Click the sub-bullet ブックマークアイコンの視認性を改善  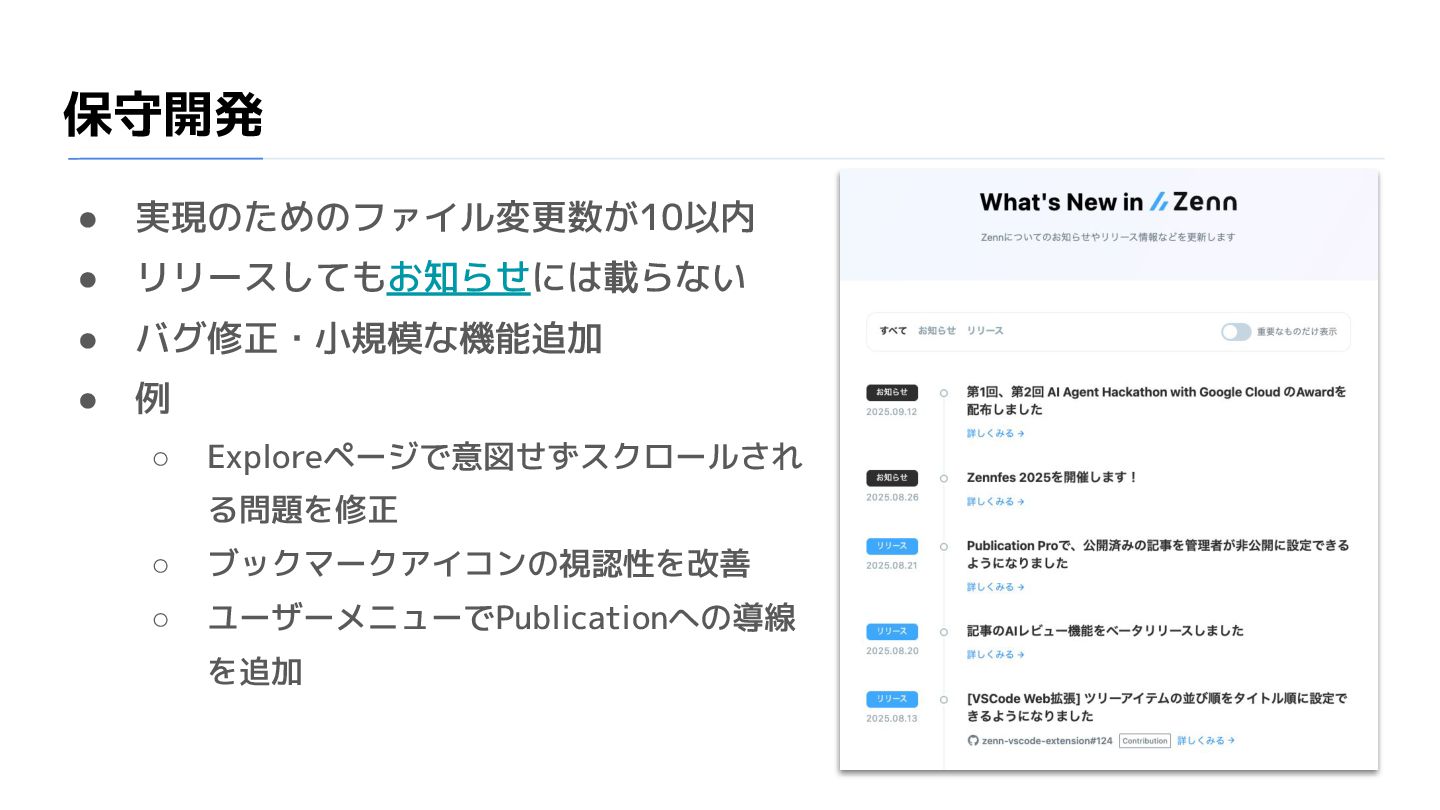478,564
